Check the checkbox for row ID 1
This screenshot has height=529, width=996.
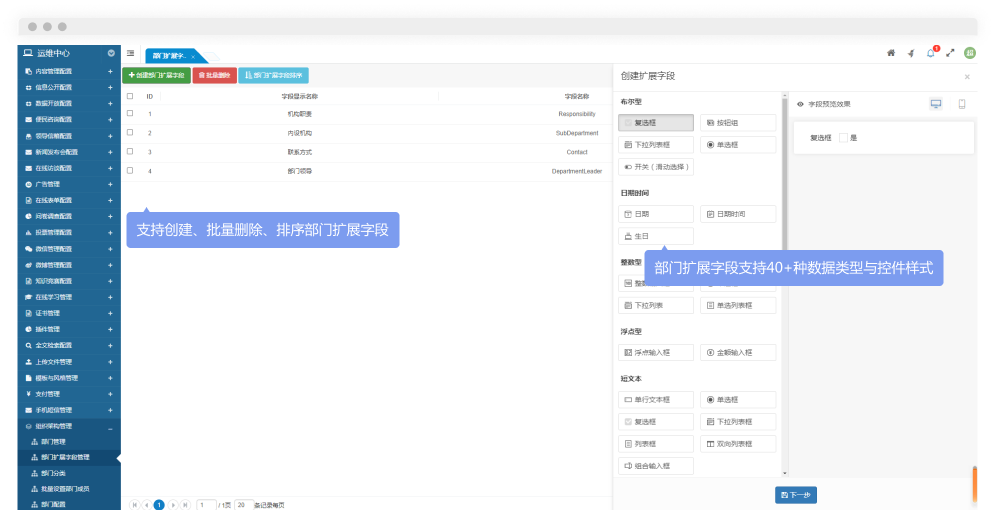tap(130, 114)
